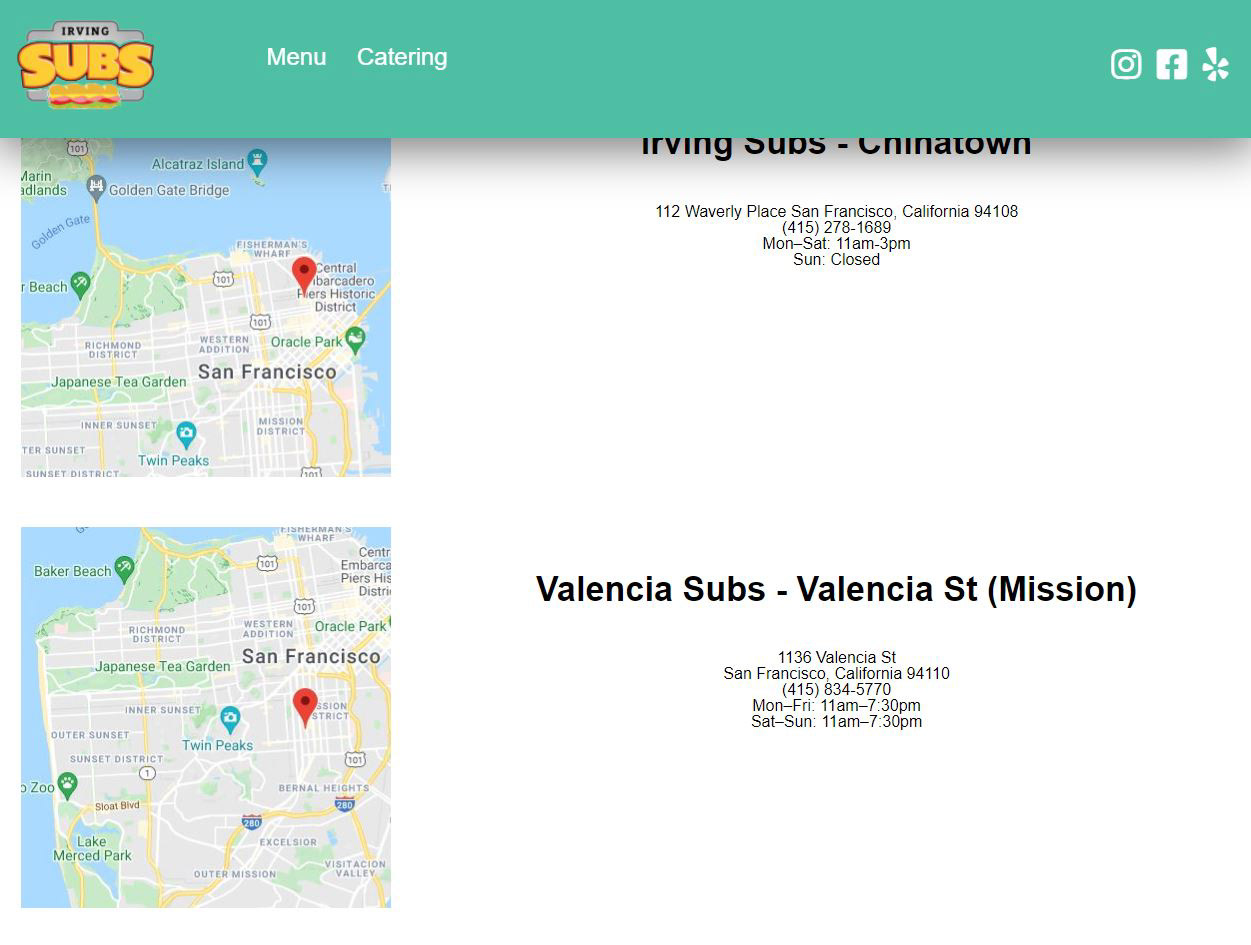Click the Oracle Park label on Valencia map
Image resolution: width=1251 pixels, height=945 pixels.
(x=349, y=626)
